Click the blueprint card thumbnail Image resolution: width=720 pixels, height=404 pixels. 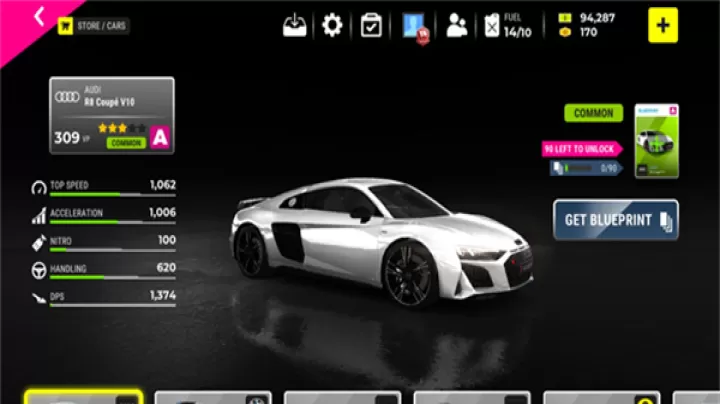[x=656, y=141]
